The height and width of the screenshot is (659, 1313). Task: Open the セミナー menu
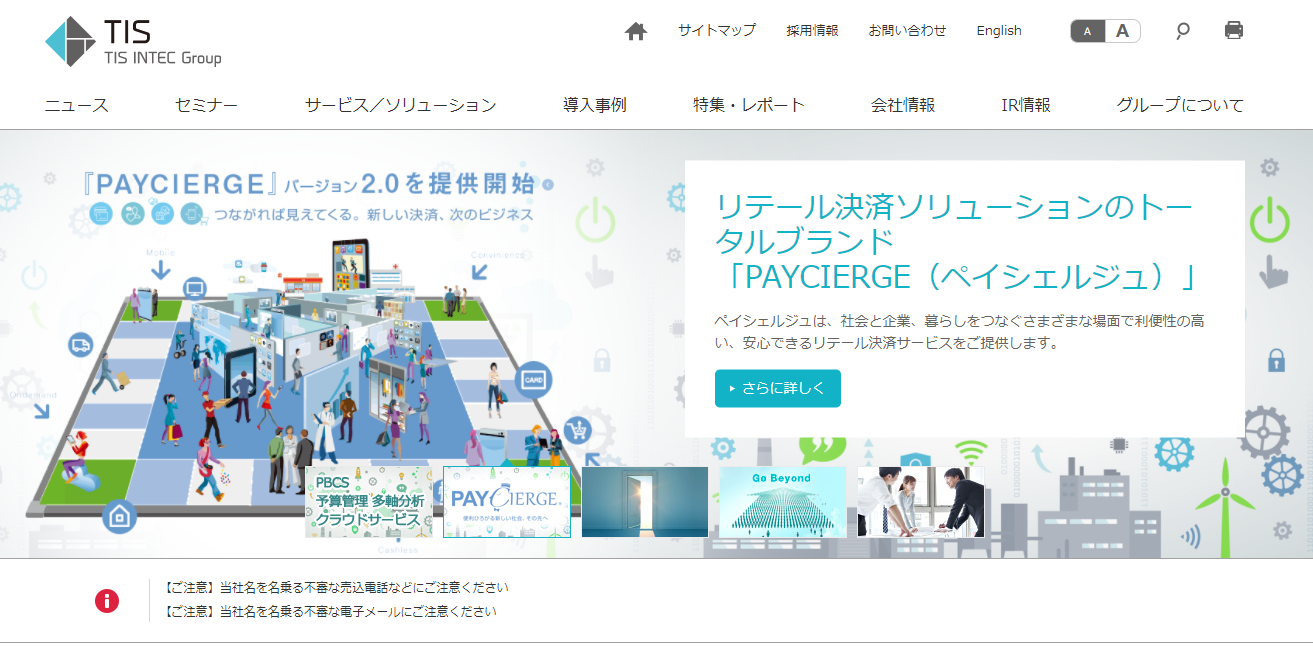206,105
